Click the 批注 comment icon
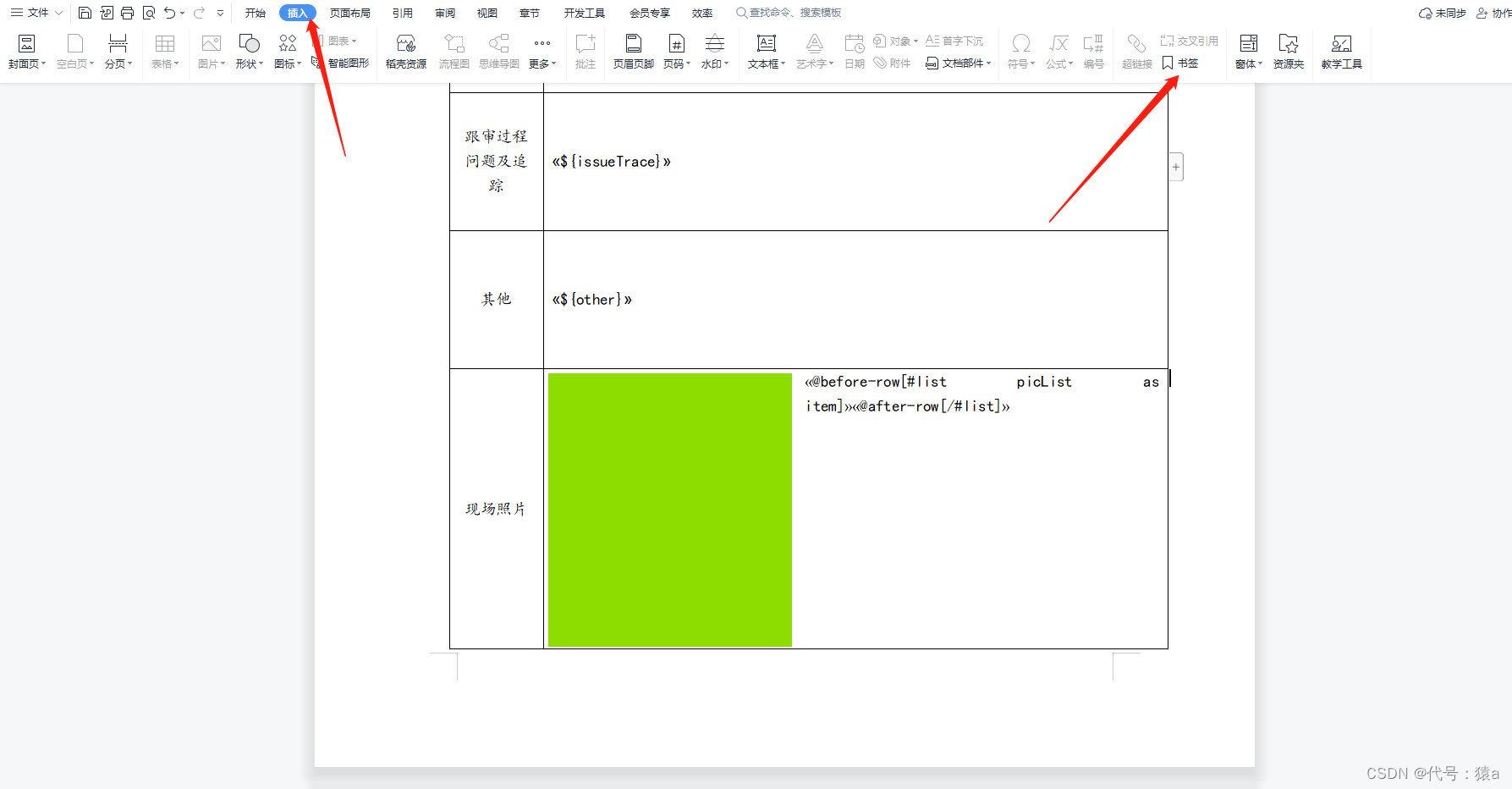Screen dimensions: 1512x789 (586, 44)
